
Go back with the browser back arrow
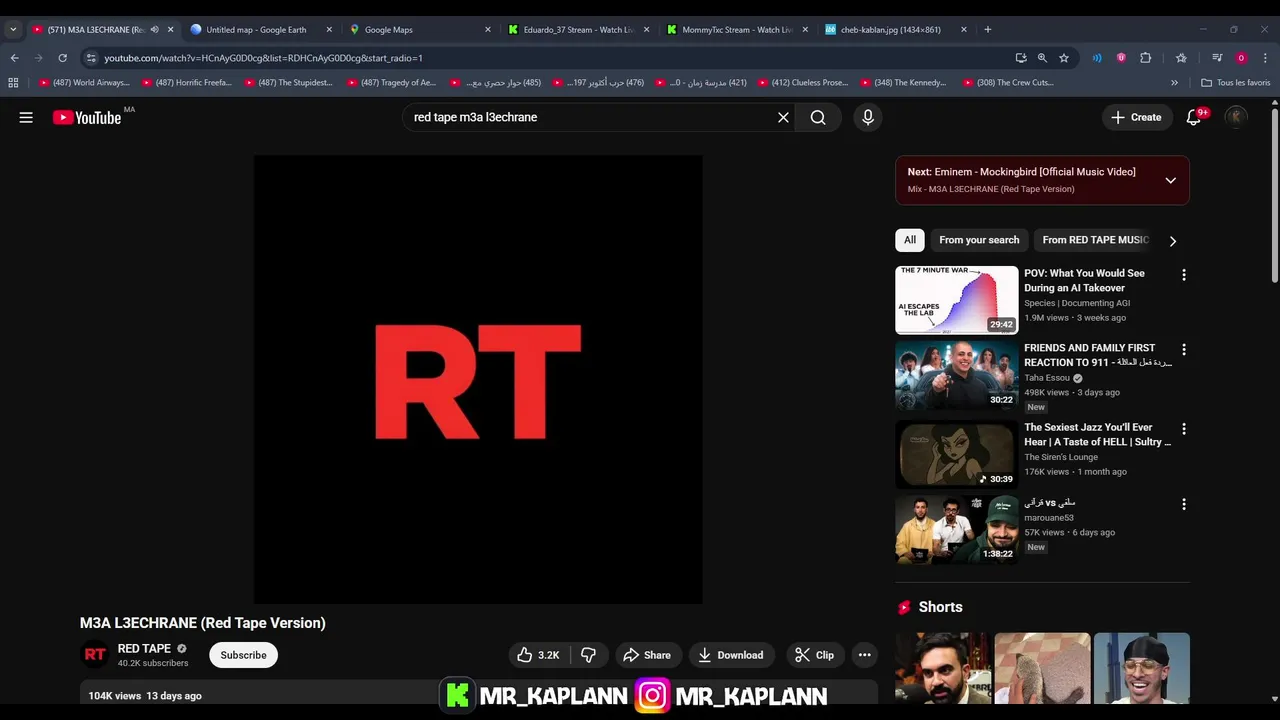click(14, 58)
